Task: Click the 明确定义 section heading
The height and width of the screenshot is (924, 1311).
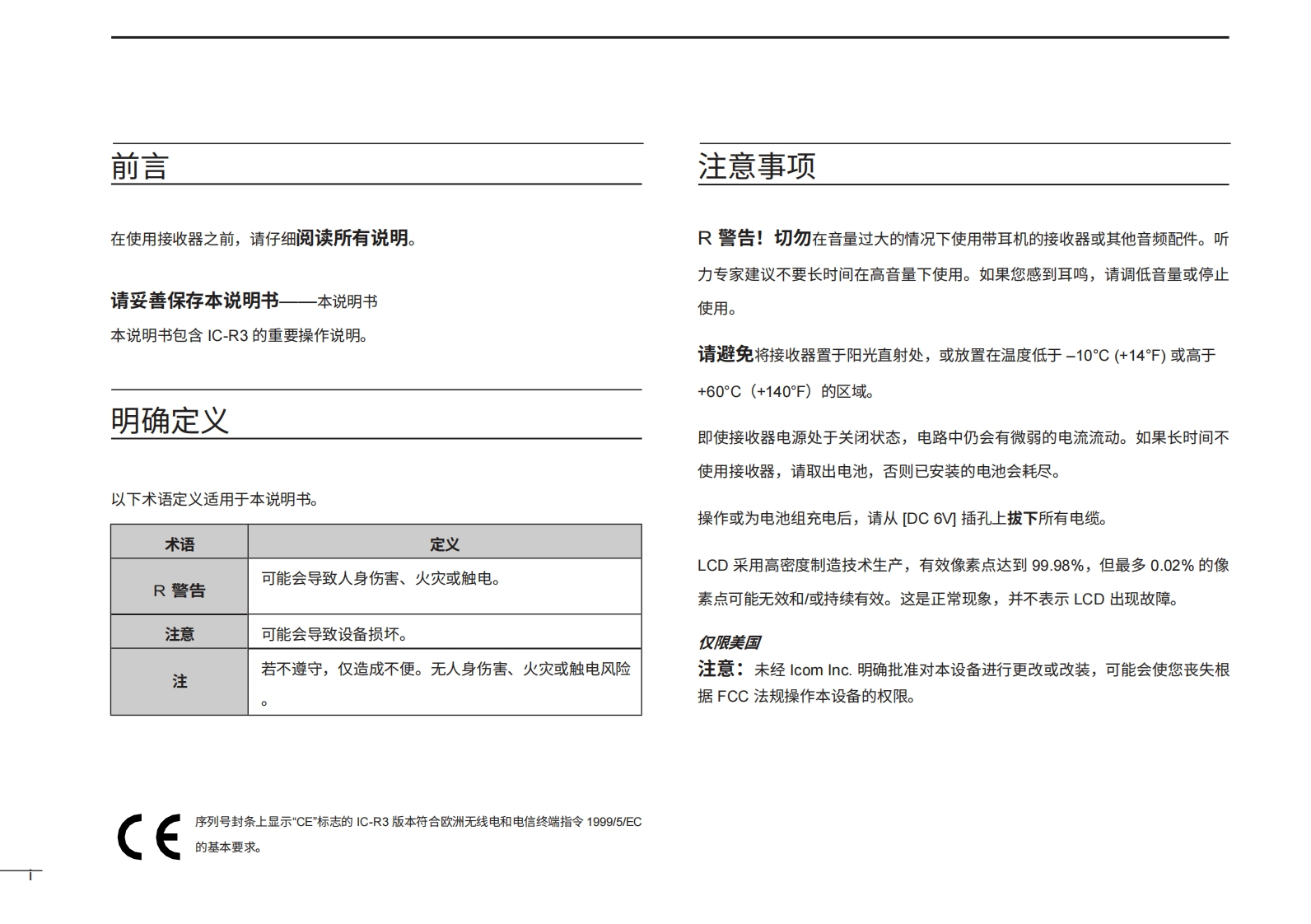Action: [170, 421]
